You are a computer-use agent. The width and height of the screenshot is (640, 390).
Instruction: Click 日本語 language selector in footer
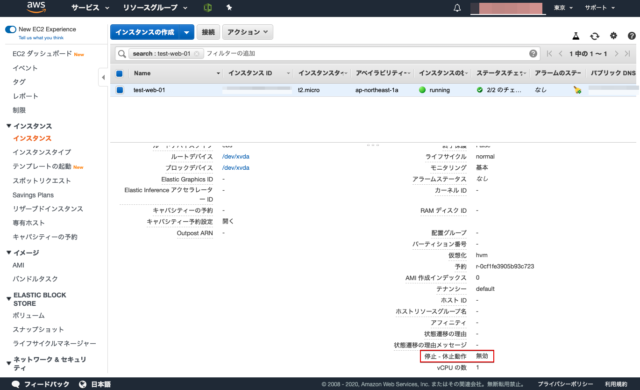100,384
